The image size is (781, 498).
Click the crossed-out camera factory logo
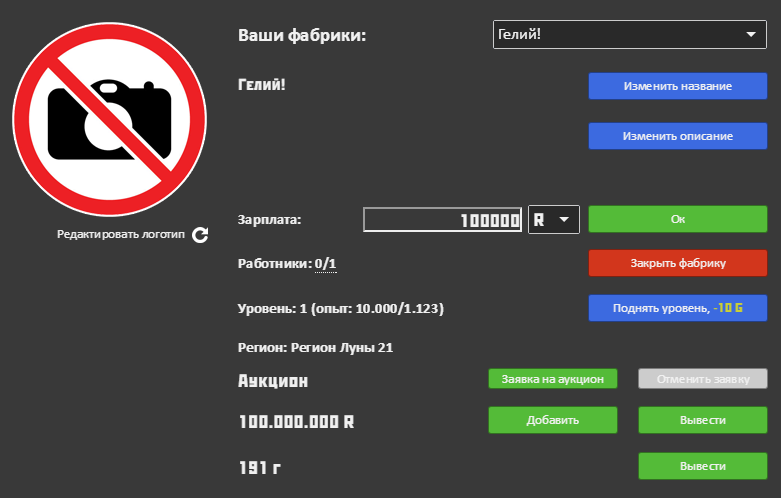[110, 116]
